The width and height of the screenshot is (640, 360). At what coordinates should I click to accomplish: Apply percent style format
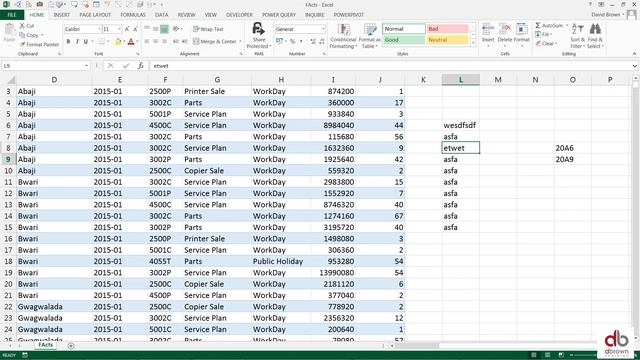pyautogui.click(x=292, y=41)
